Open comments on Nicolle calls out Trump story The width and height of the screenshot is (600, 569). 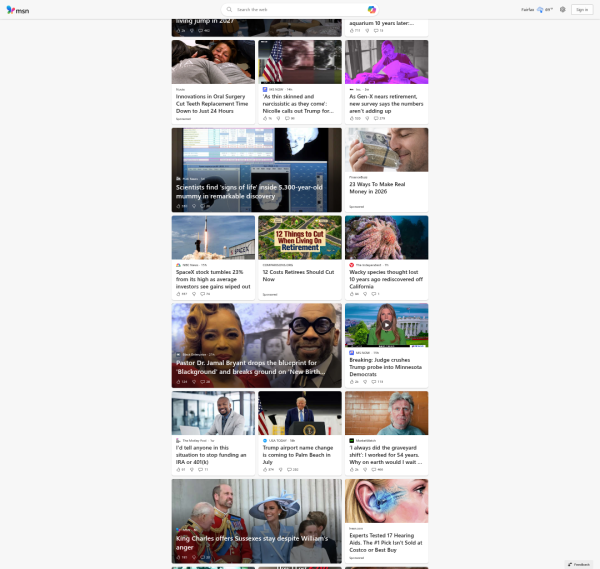pos(290,118)
